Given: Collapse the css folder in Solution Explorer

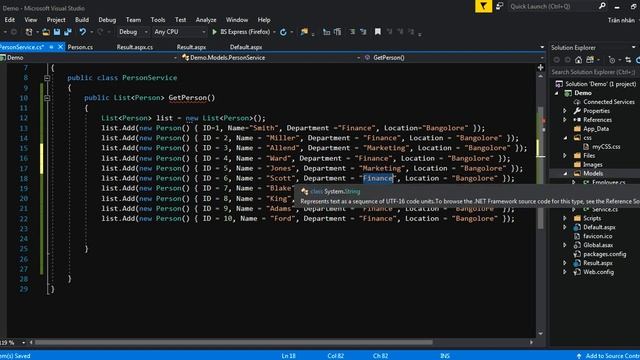Looking at the screenshot, I should 565,138.
